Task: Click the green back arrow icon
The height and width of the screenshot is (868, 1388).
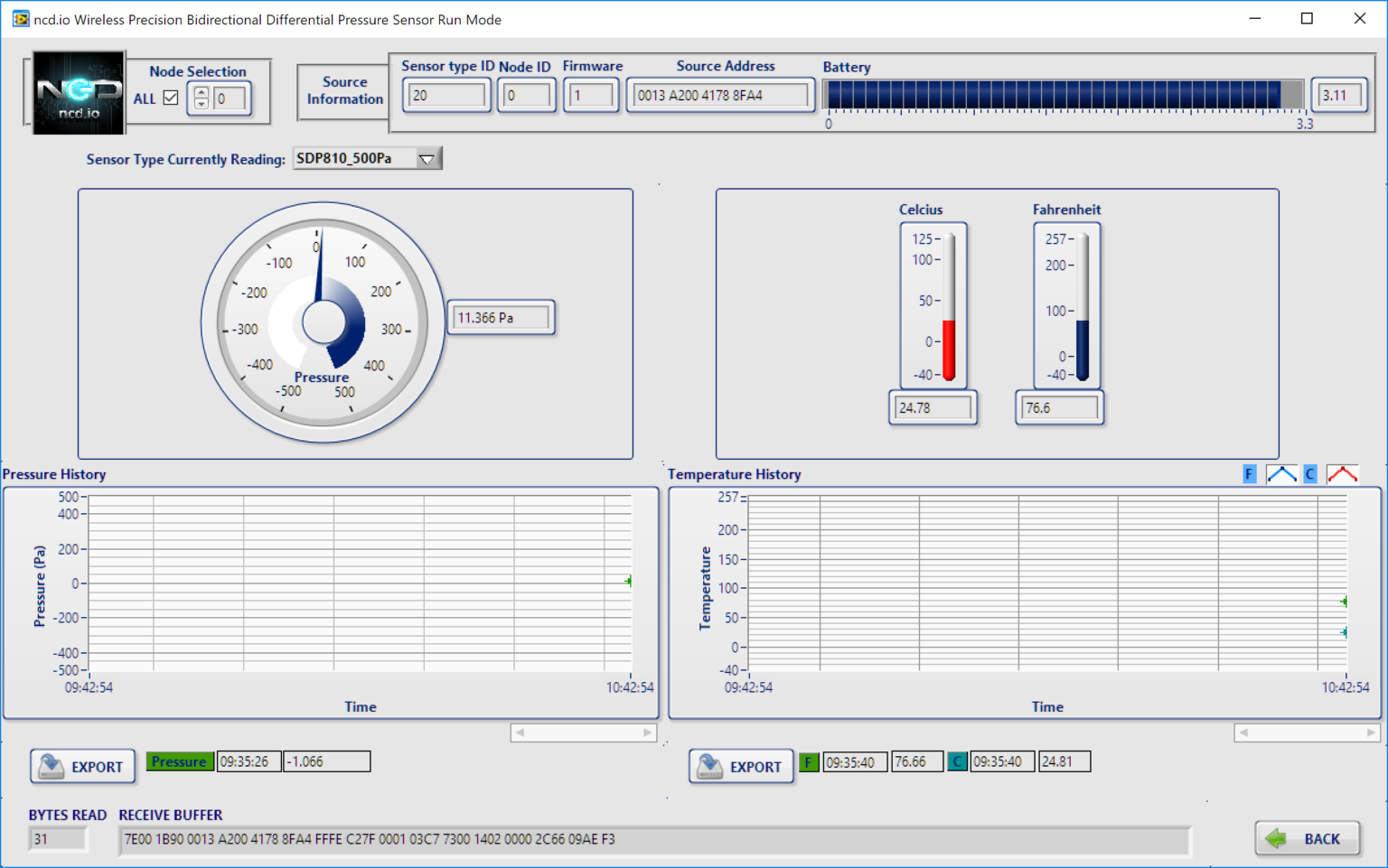Action: (x=1276, y=839)
